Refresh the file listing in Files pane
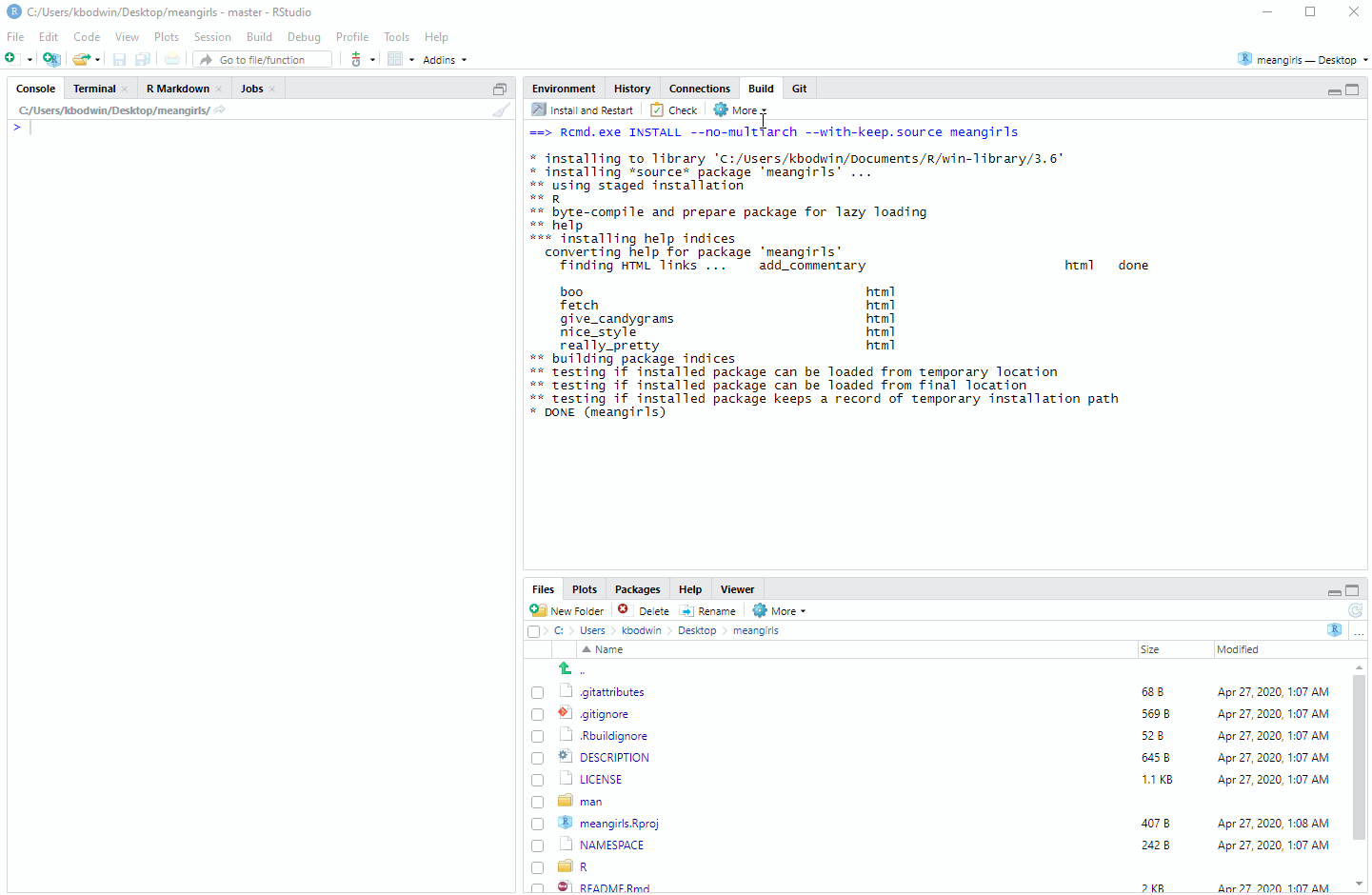 point(1355,610)
